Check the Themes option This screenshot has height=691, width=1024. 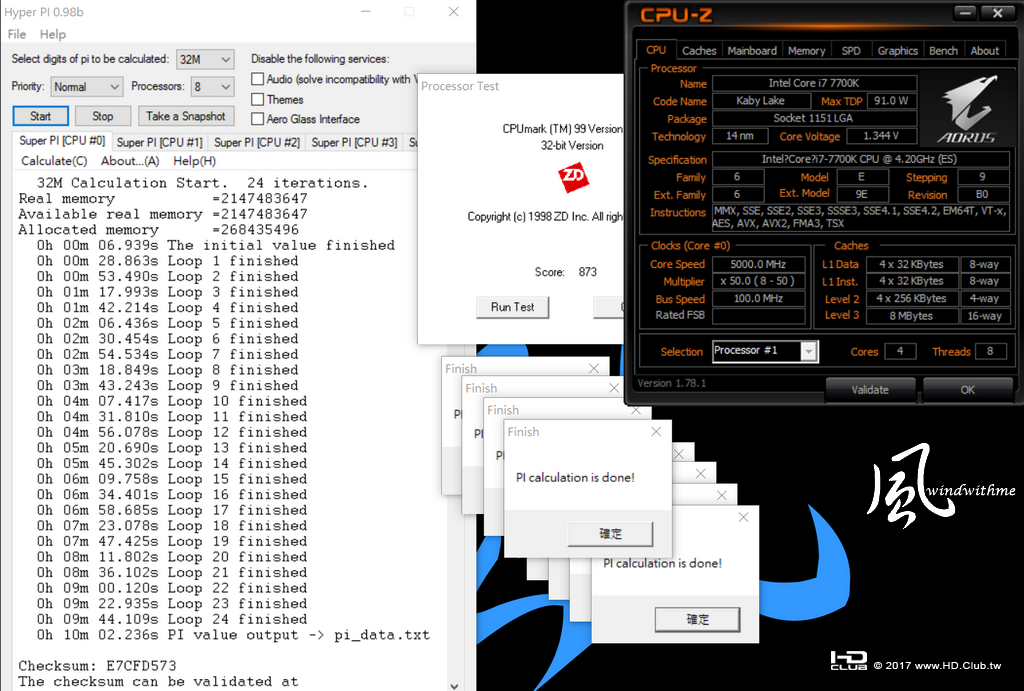click(x=257, y=99)
